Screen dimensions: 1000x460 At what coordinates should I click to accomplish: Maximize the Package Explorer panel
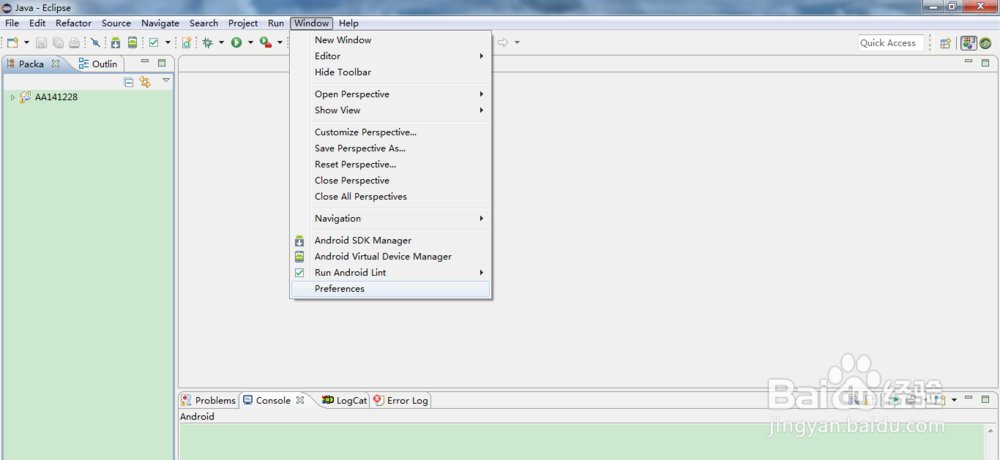pos(162,63)
